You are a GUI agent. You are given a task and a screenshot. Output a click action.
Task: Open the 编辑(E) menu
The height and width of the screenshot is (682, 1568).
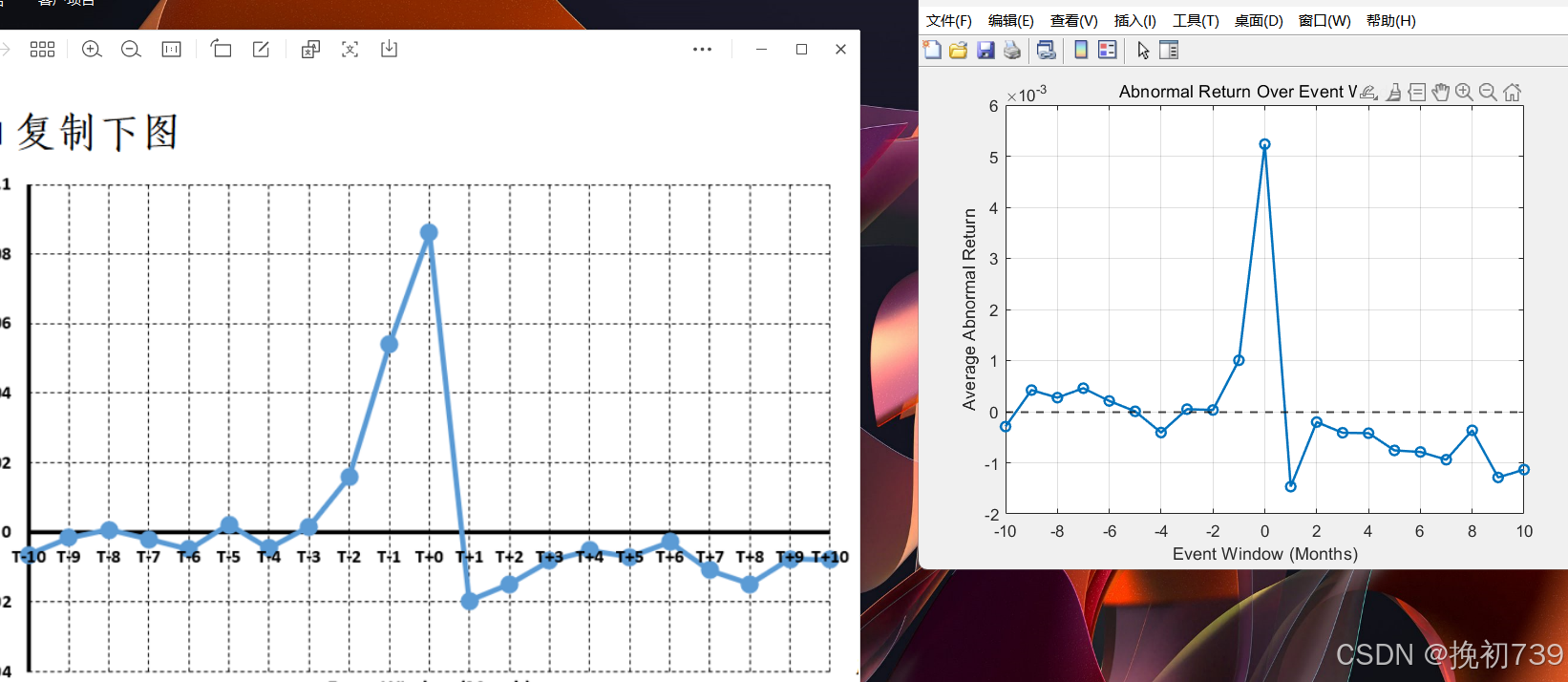[1011, 21]
